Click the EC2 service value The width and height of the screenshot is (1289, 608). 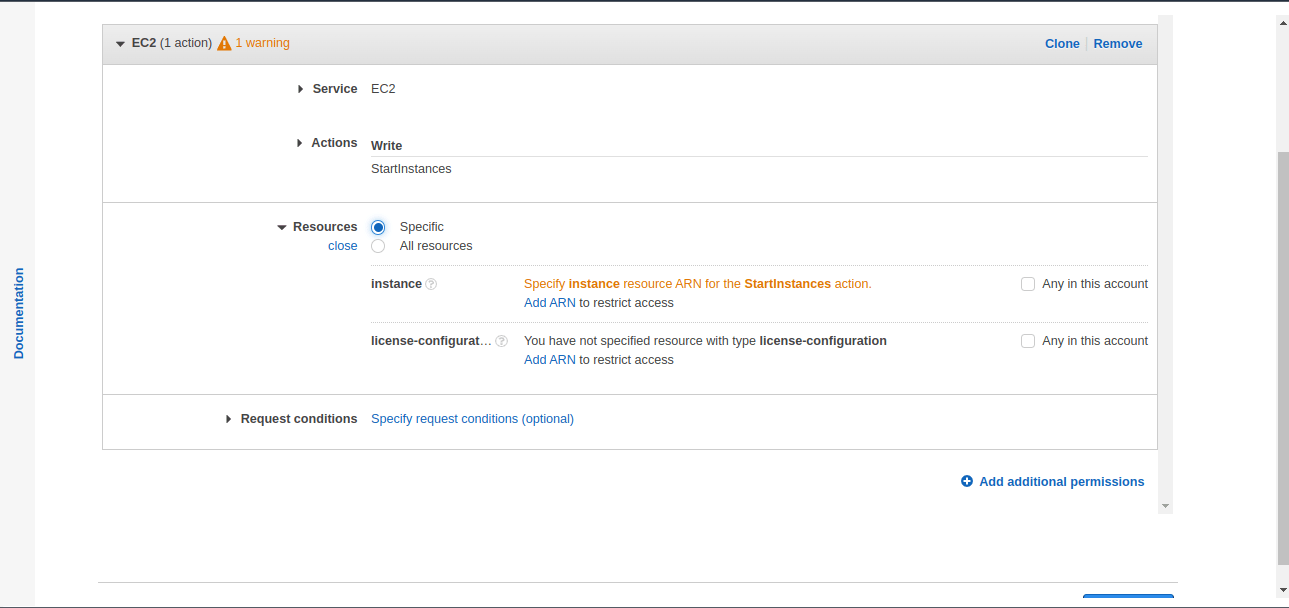[383, 89]
